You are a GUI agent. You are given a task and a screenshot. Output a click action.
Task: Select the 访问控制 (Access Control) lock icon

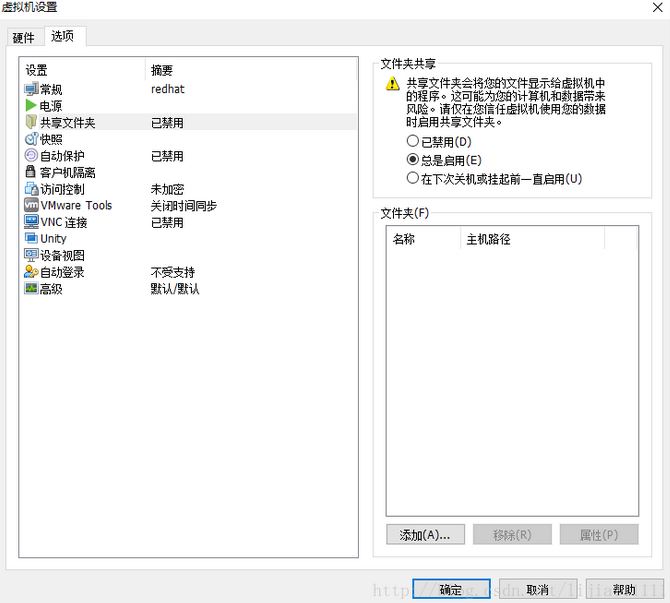pyautogui.click(x=31, y=189)
